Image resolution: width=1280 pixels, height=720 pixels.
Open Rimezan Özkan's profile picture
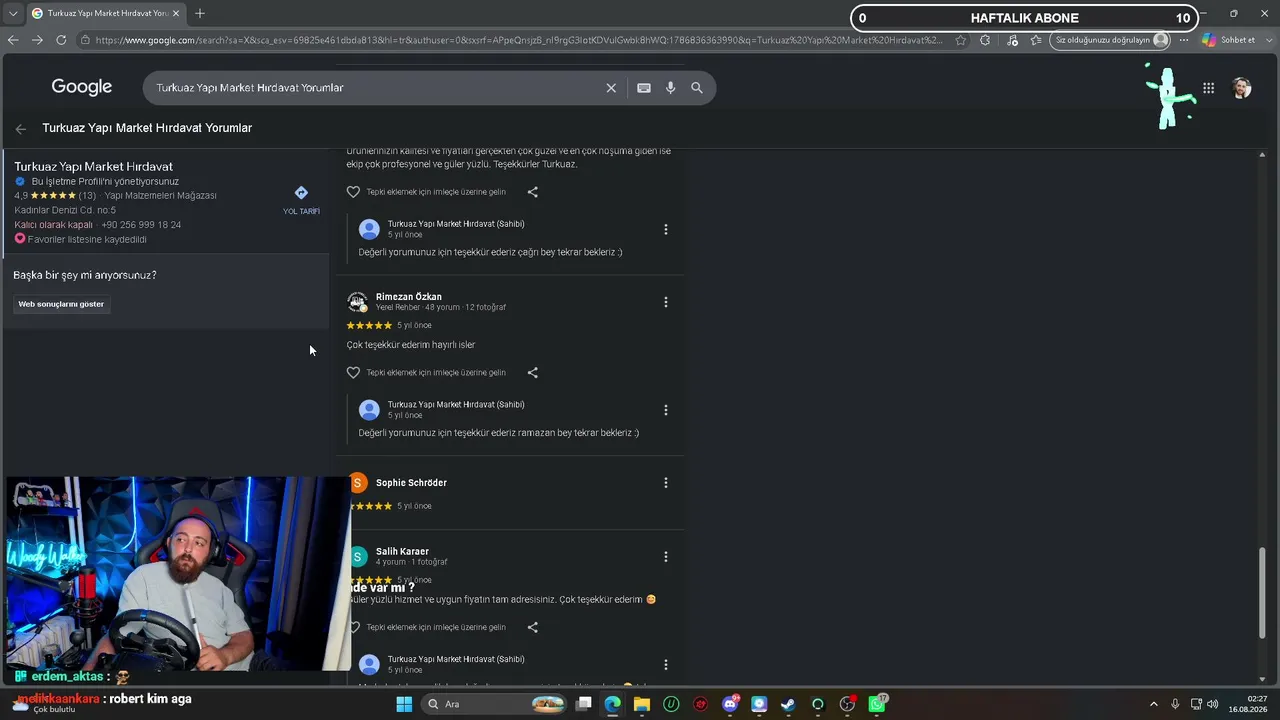357,301
